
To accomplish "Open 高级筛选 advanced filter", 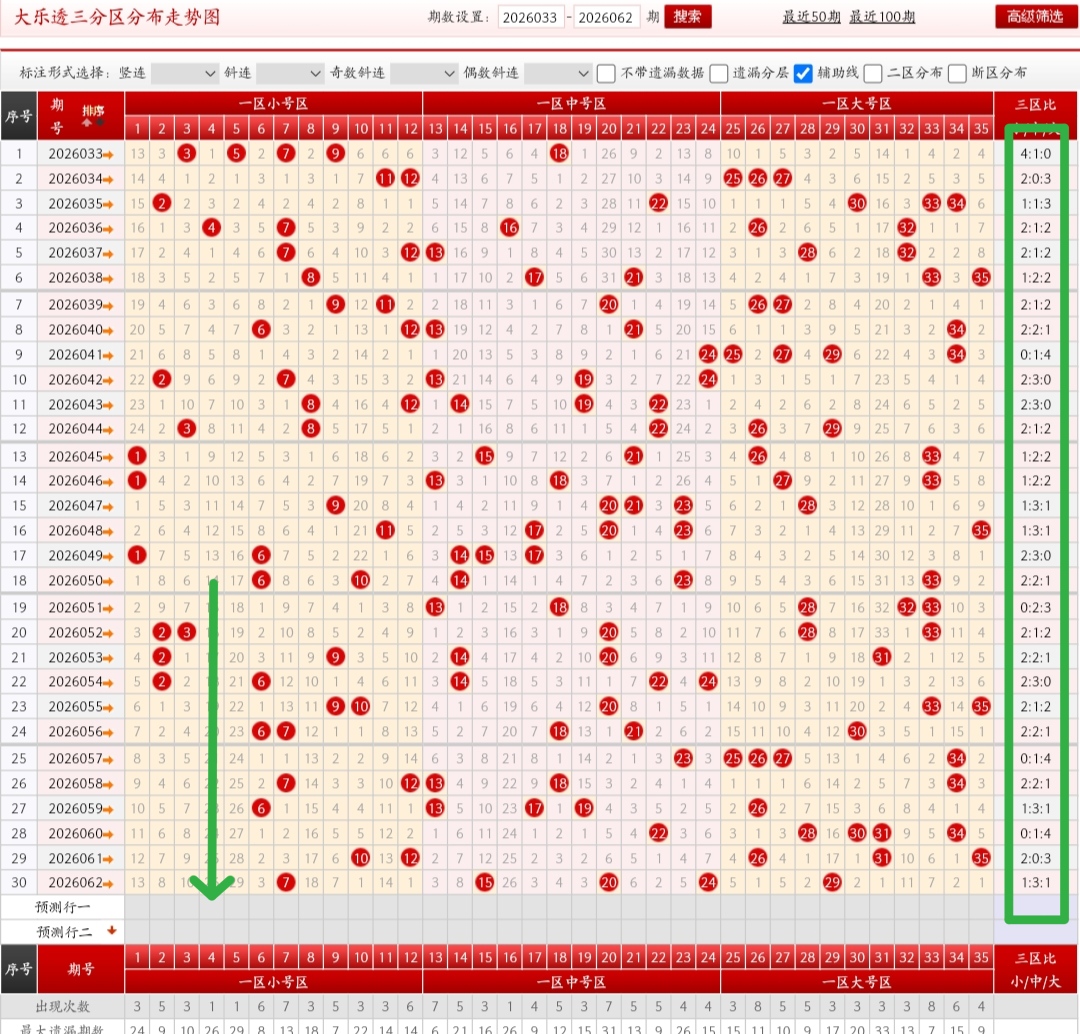I will click(1035, 17).
